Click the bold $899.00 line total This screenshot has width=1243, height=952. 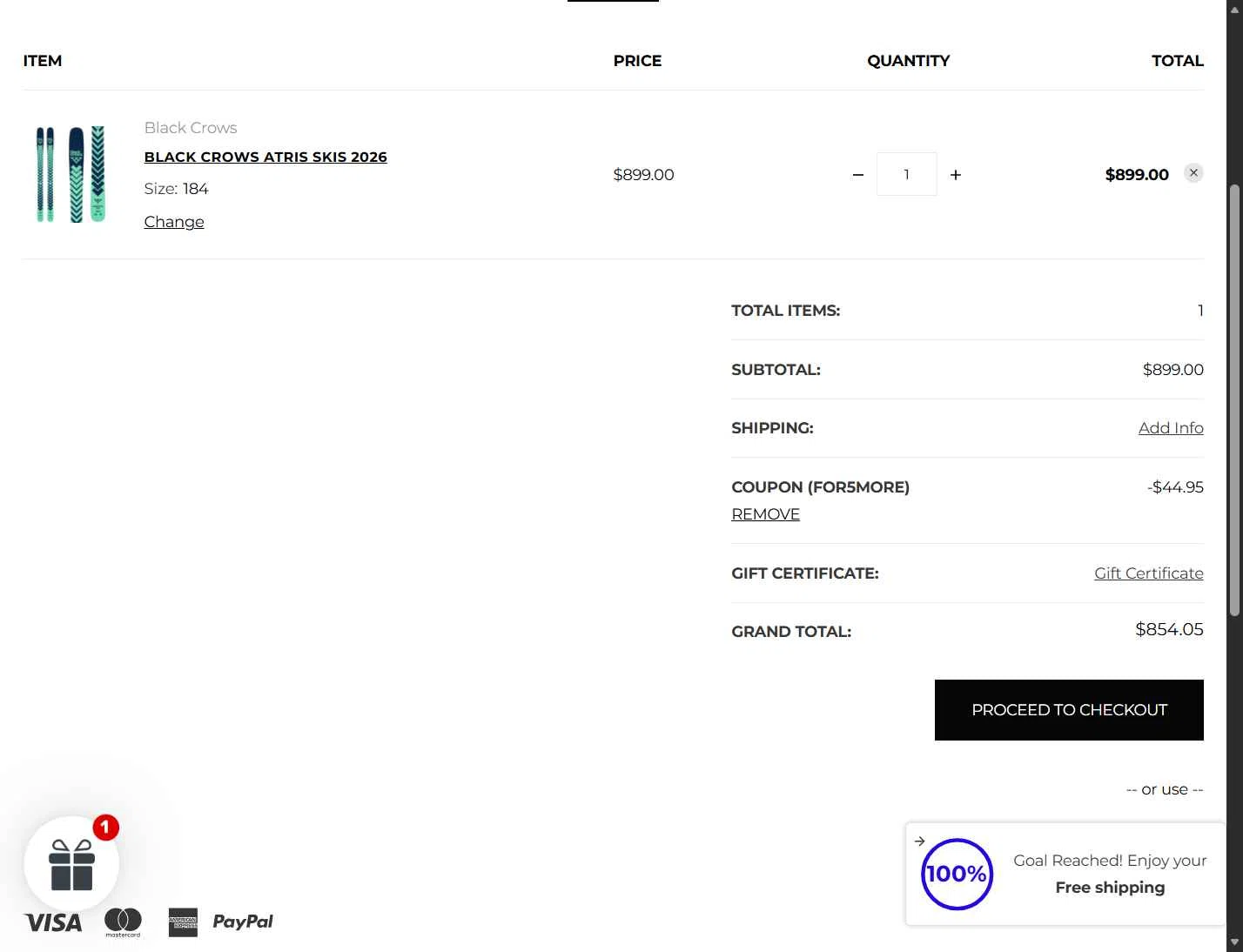(1137, 175)
